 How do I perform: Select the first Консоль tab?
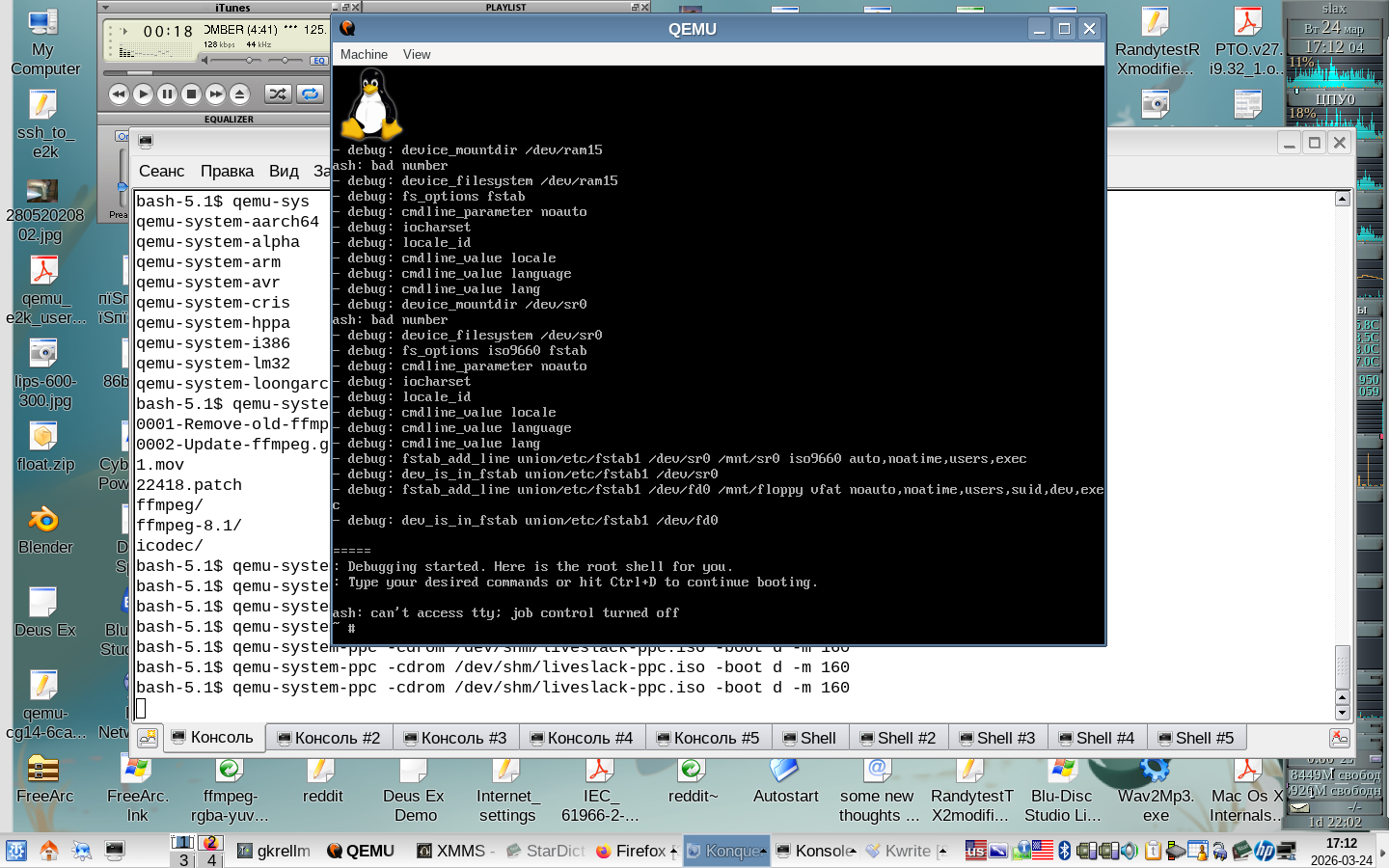tap(212, 737)
